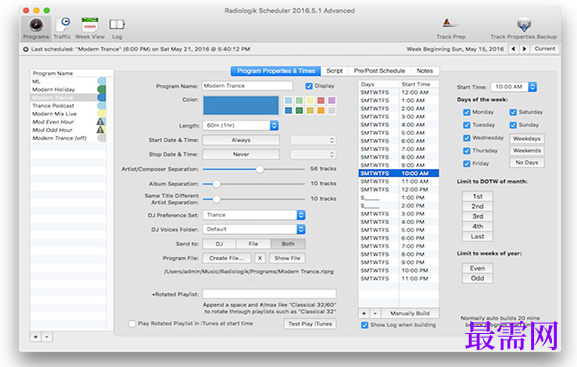Open the Start Time 10:00 AM dropdown
The image size is (577, 367).
[x=513, y=87]
